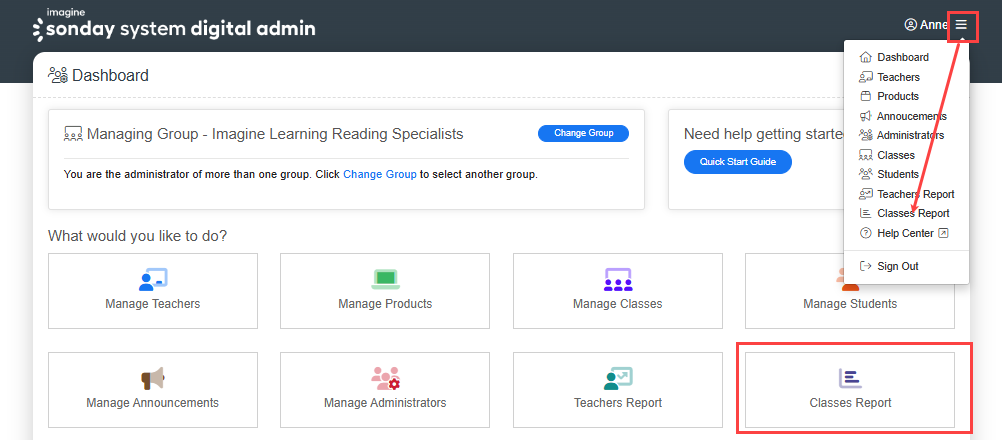Select Teachers in the dropdown menu

click(x=898, y=77)
